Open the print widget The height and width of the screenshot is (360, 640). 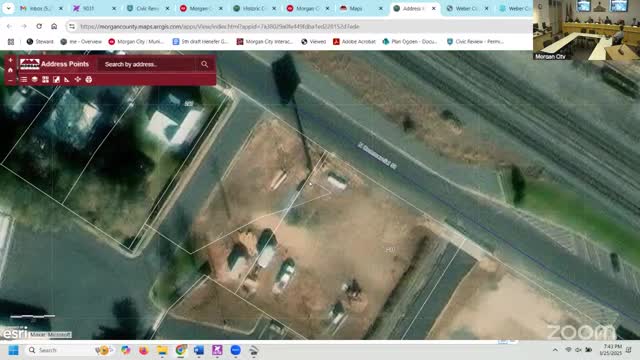[89, 80]
